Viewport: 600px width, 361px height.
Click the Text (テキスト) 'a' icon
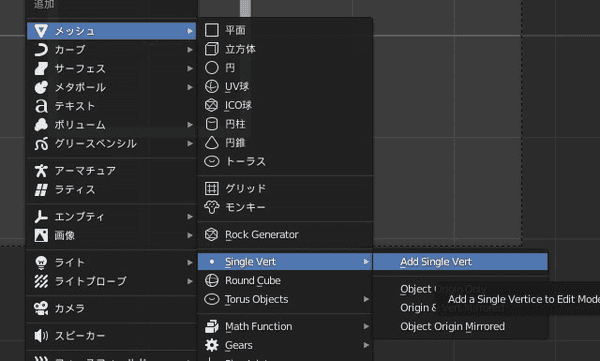click(x=41, y=106)
